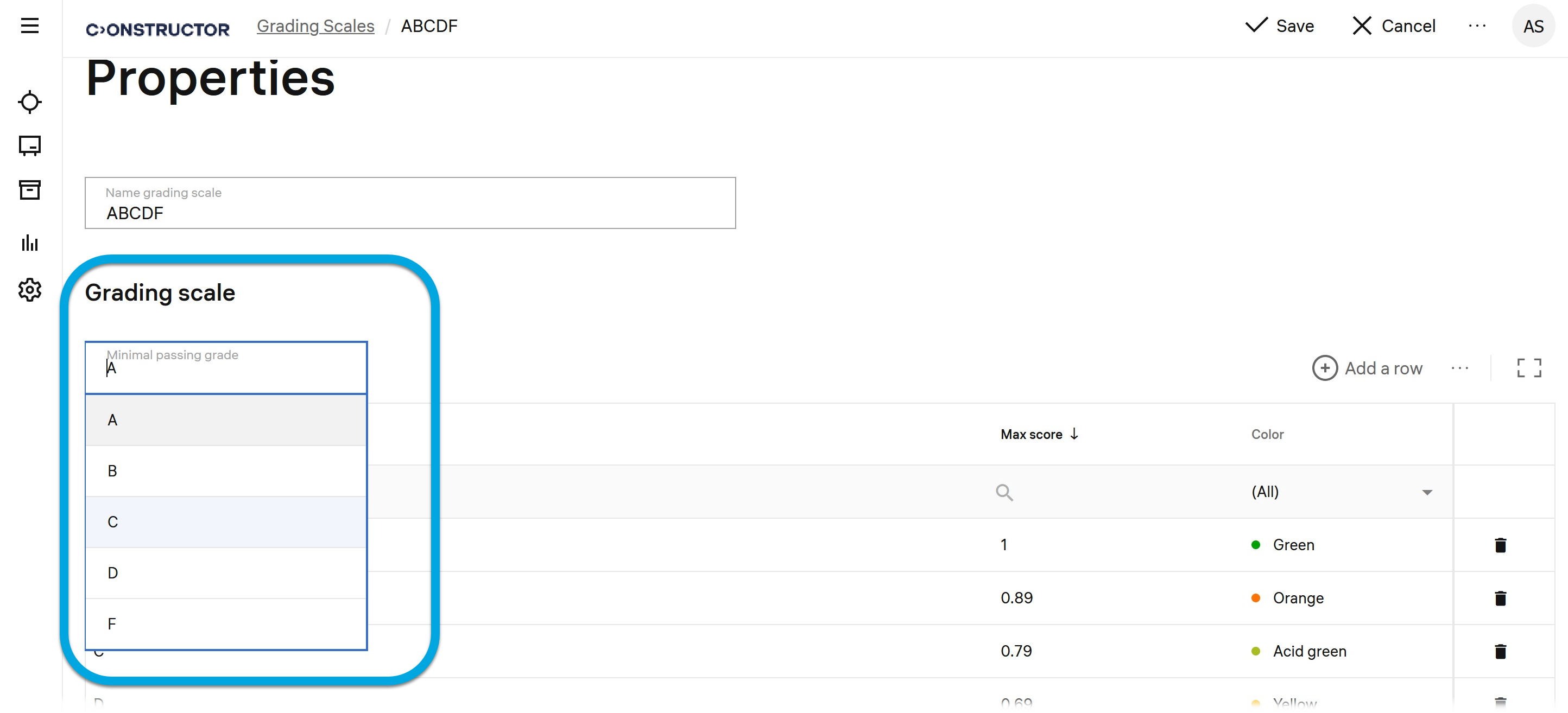The image size is (1568, 713).
Task: Open the settings gear in sidebar
Action: click(29, 290)
